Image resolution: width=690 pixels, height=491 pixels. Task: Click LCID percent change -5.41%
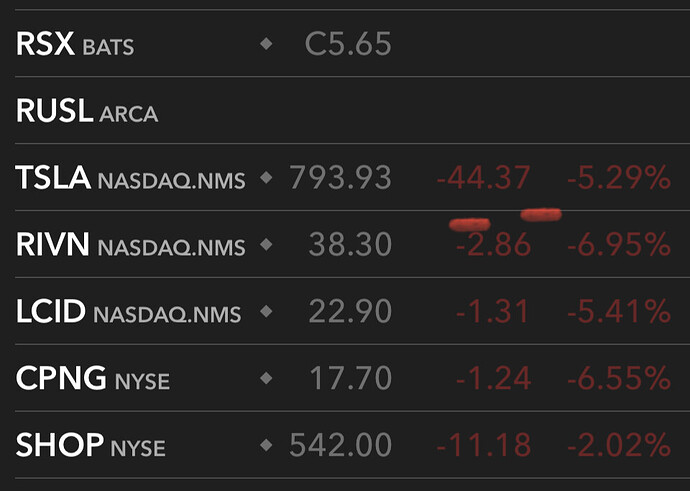tap(619, 311)
